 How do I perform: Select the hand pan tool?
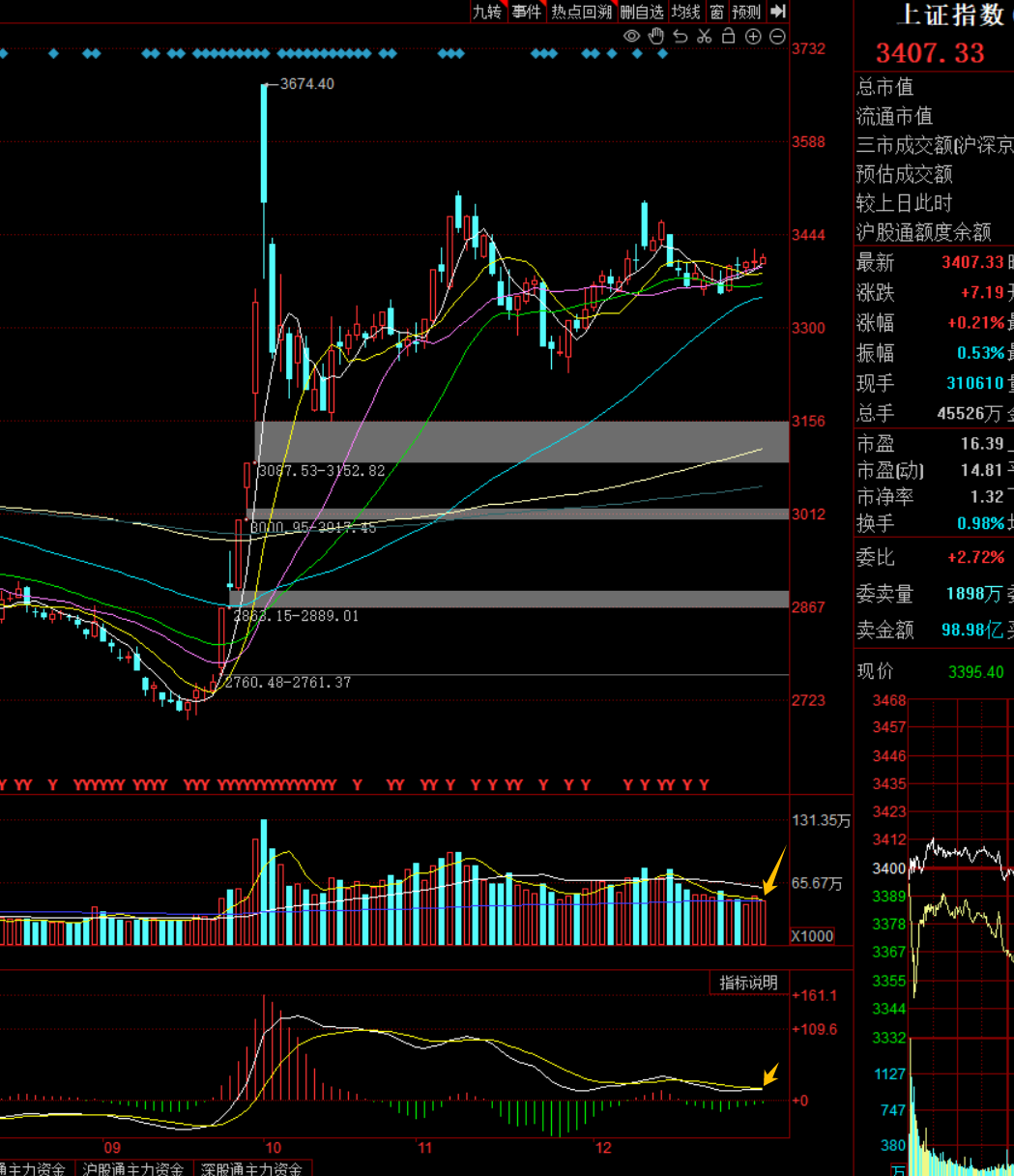click(656, 37)
